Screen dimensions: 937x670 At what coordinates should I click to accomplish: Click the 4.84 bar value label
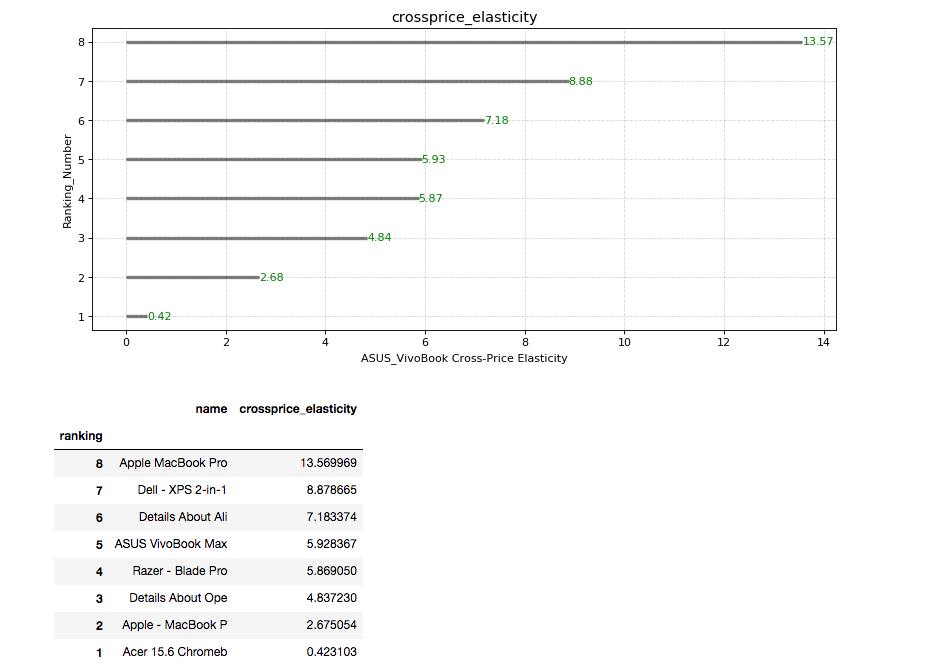point(379,237)
